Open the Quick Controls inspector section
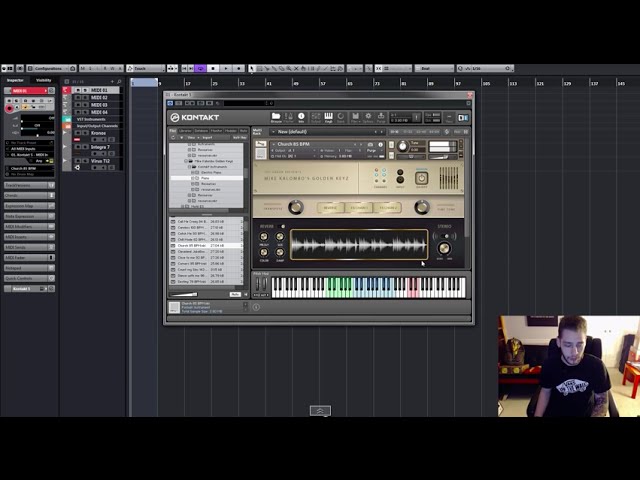640x480 pixels. coord(29,278)
